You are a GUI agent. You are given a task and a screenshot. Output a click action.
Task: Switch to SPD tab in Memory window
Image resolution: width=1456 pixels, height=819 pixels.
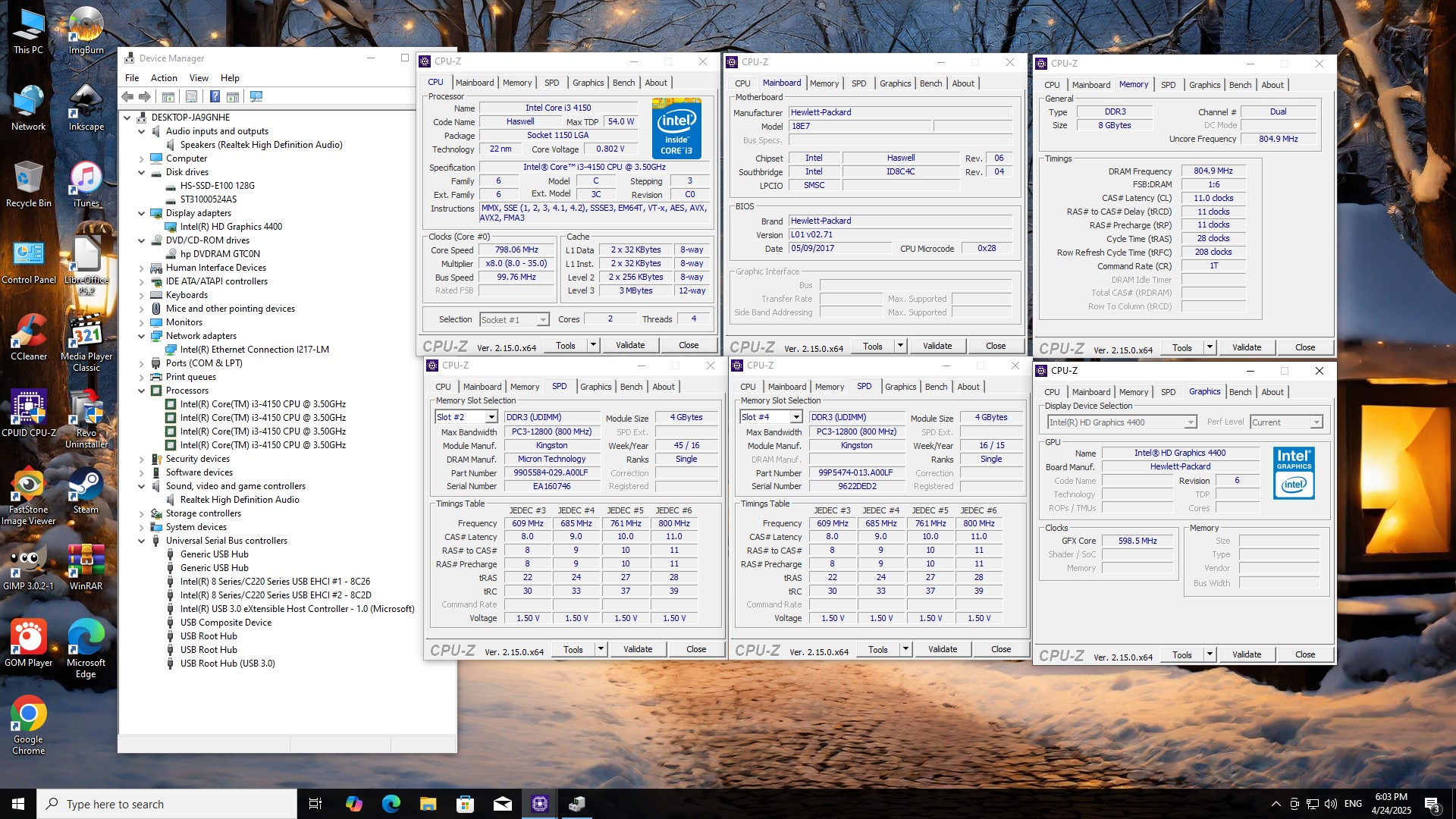pyautogui.click(x=1169, y=85)
